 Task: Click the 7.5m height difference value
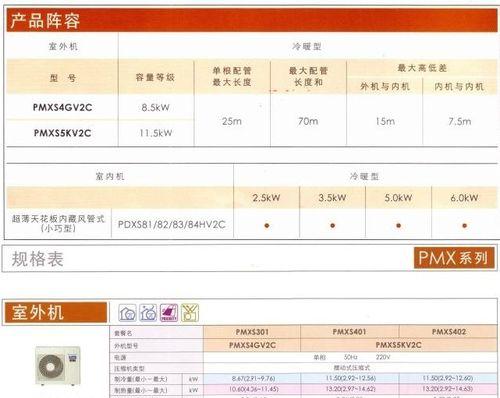pyautogui.click(x=460, y=121)
